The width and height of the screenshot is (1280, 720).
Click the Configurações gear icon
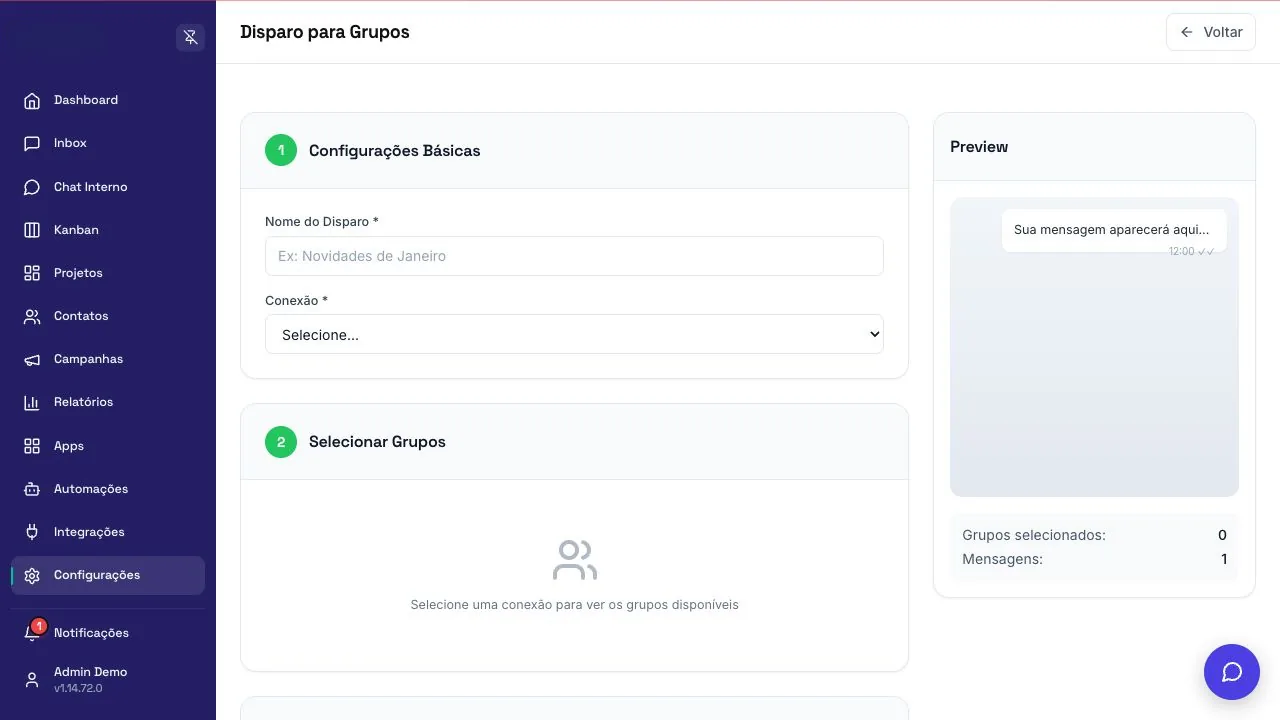pos(32,576)
